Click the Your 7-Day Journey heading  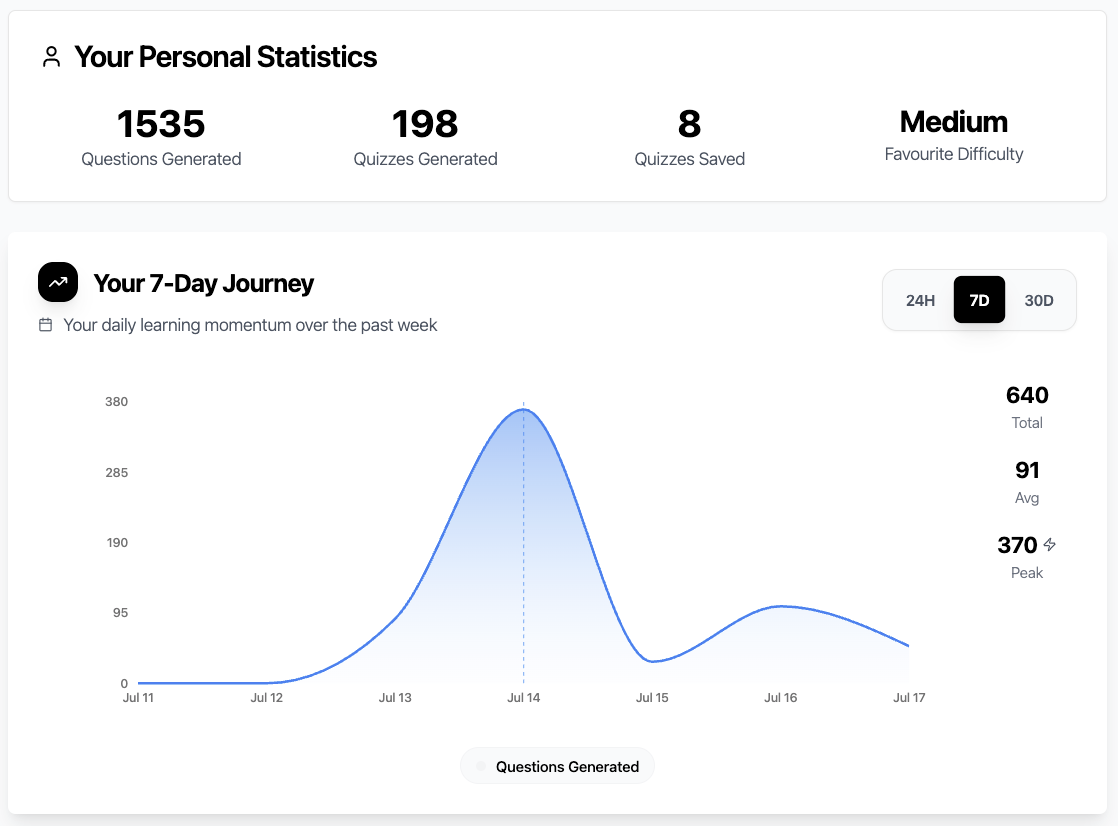tap(204, 283)
